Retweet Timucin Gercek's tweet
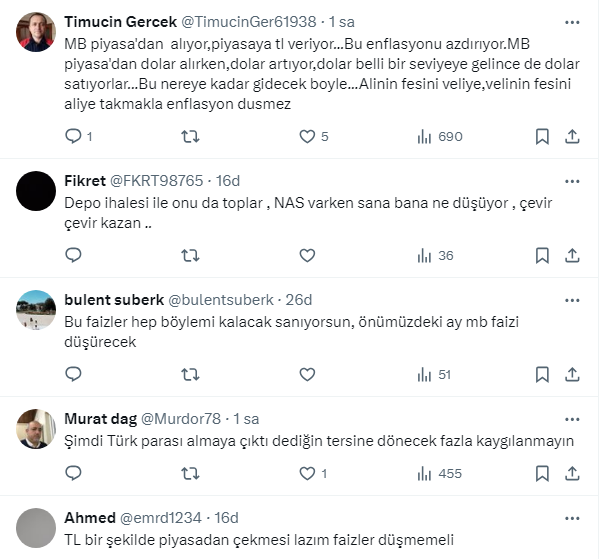Viewport: 610px width, 559px height. coord(189,136)
